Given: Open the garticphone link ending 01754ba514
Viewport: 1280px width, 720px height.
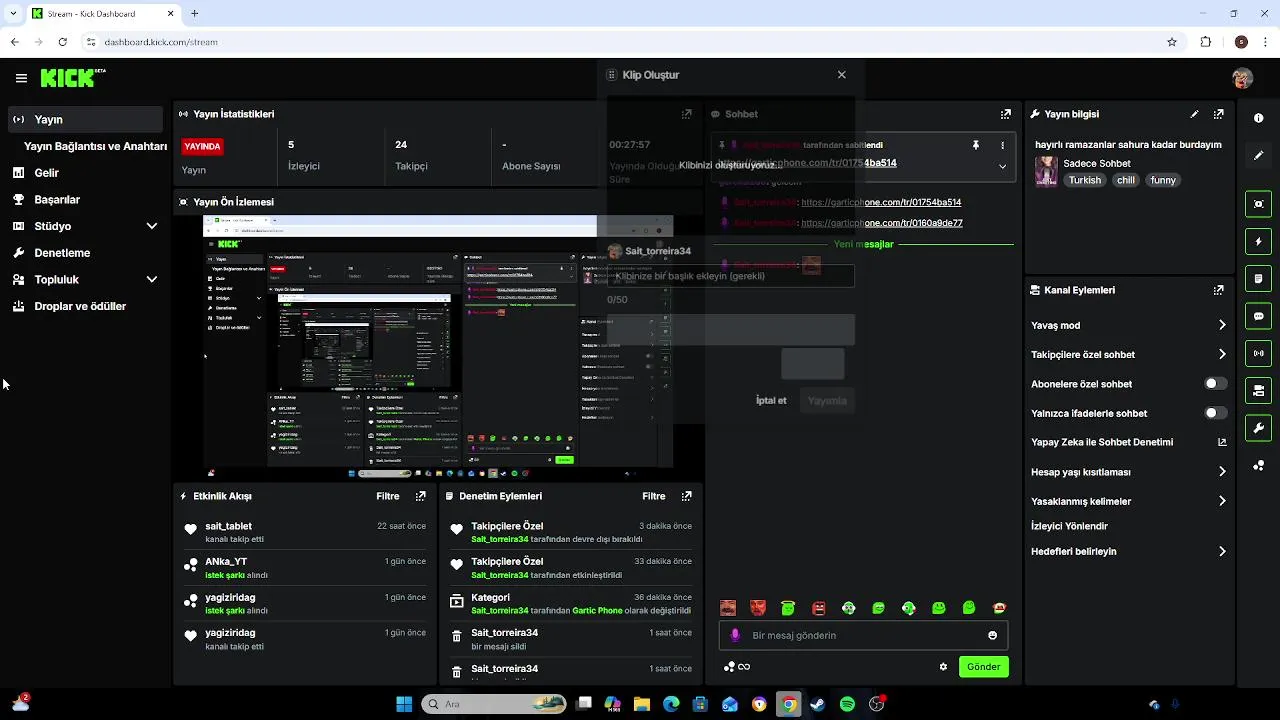Looking at the screenshot, I should click(x=881, y=202).
